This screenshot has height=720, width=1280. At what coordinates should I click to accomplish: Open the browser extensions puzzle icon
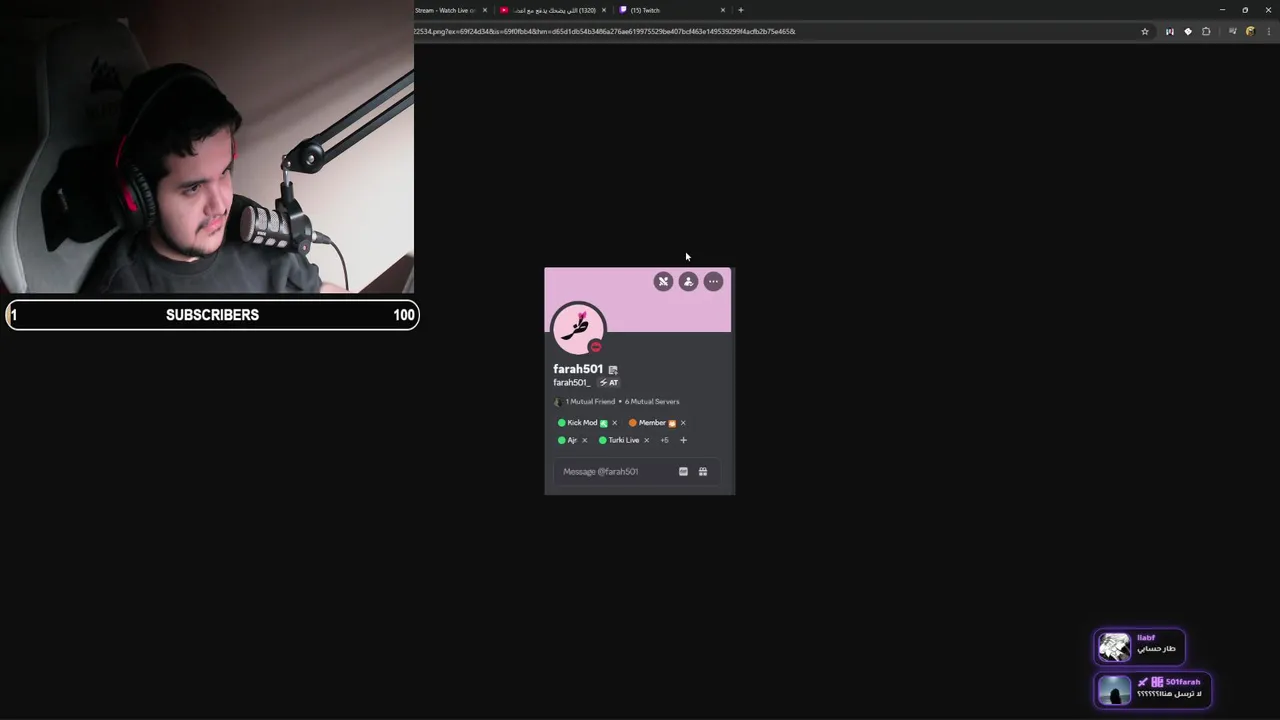1206,31
